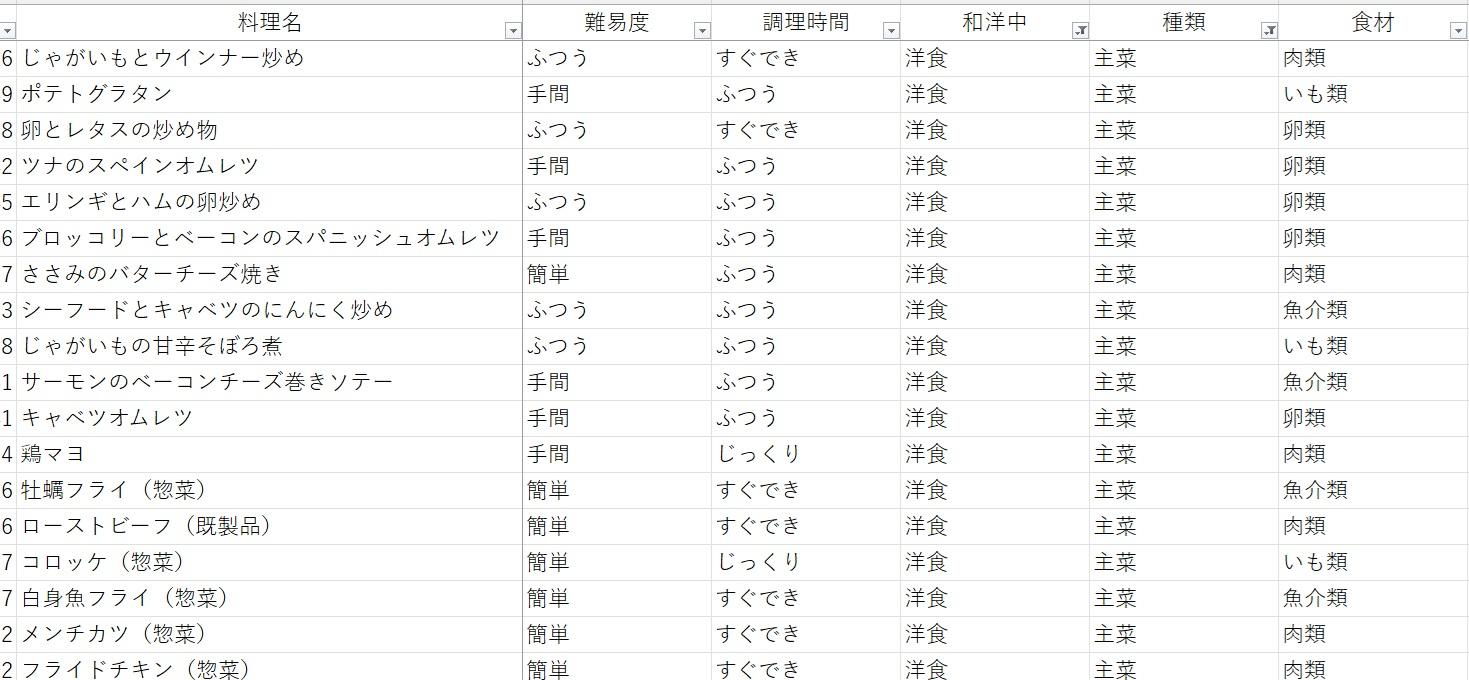The width and height of the screenshot is (1469, 680).
Task: Click いも類 in じゃがいもの甘辛そぼろ煮 row
Action: [1315, 346]
